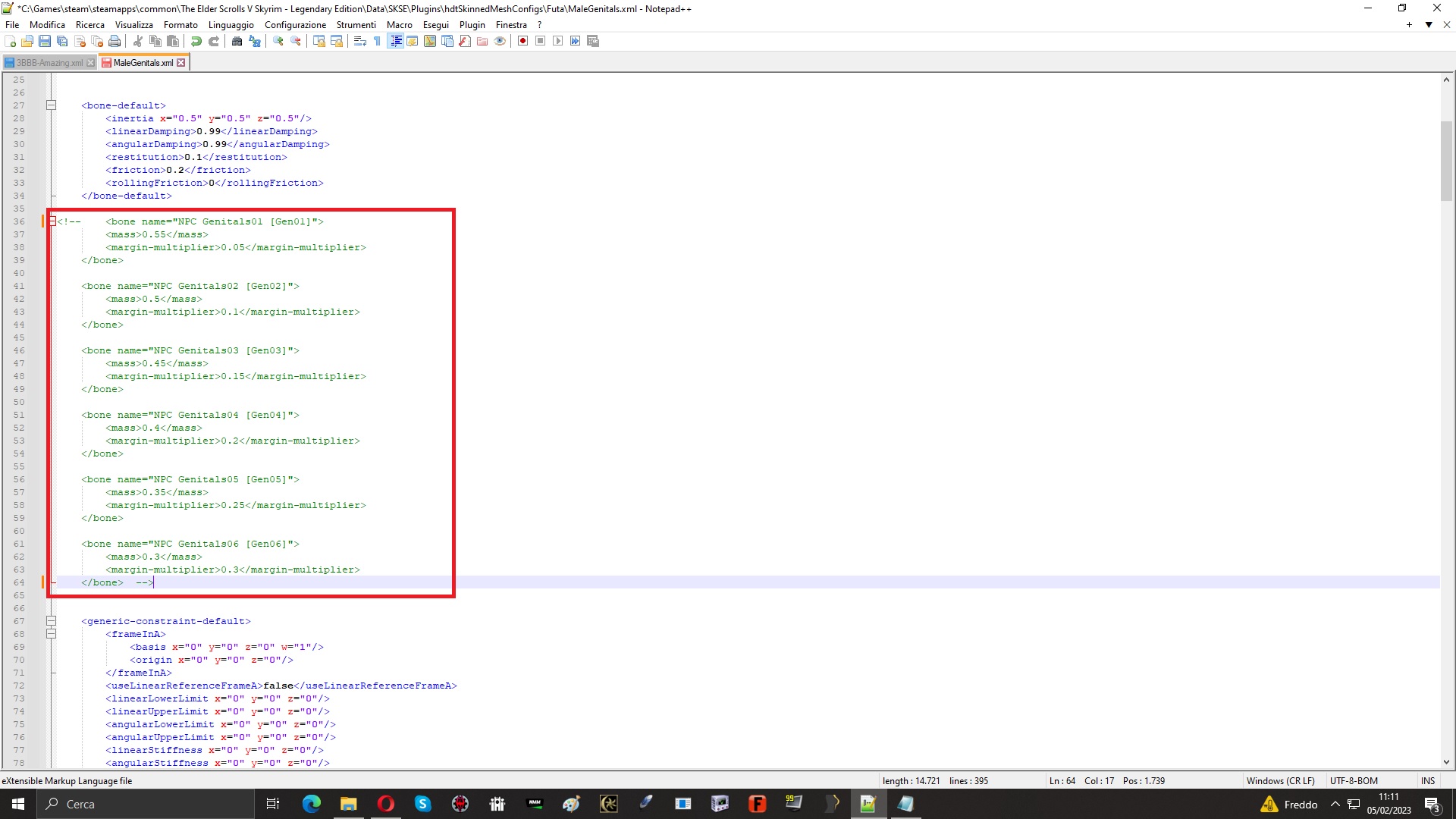Click the scrollbar up arrow

(x=1446, y=80)
